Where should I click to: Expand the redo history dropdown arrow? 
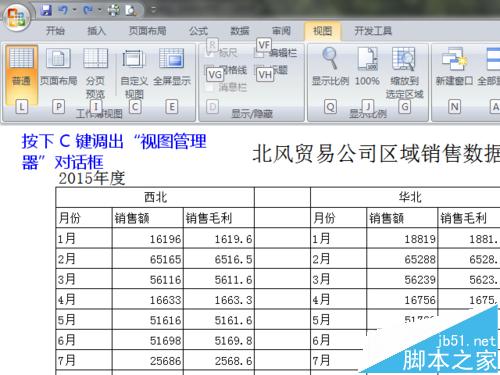tap(99, 10)
